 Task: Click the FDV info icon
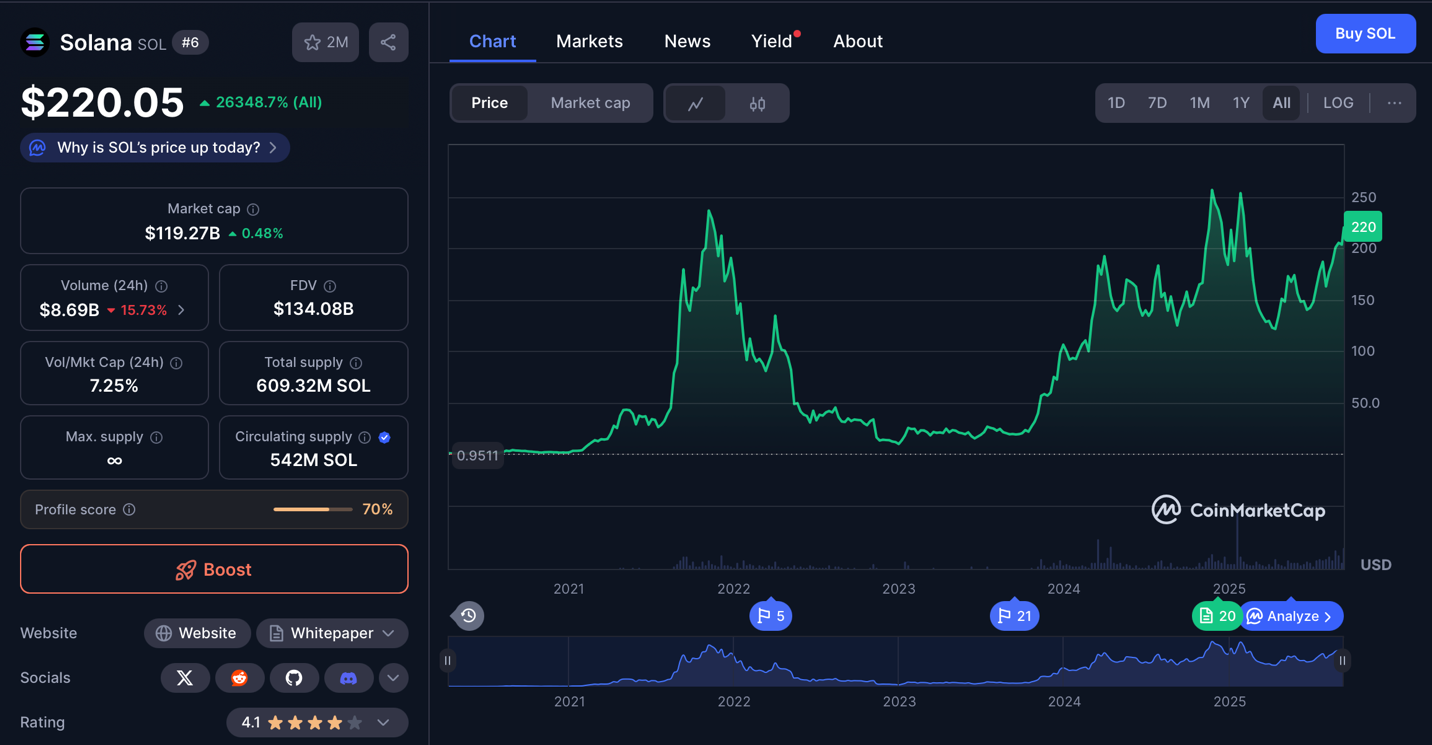[x=330, y=286]
